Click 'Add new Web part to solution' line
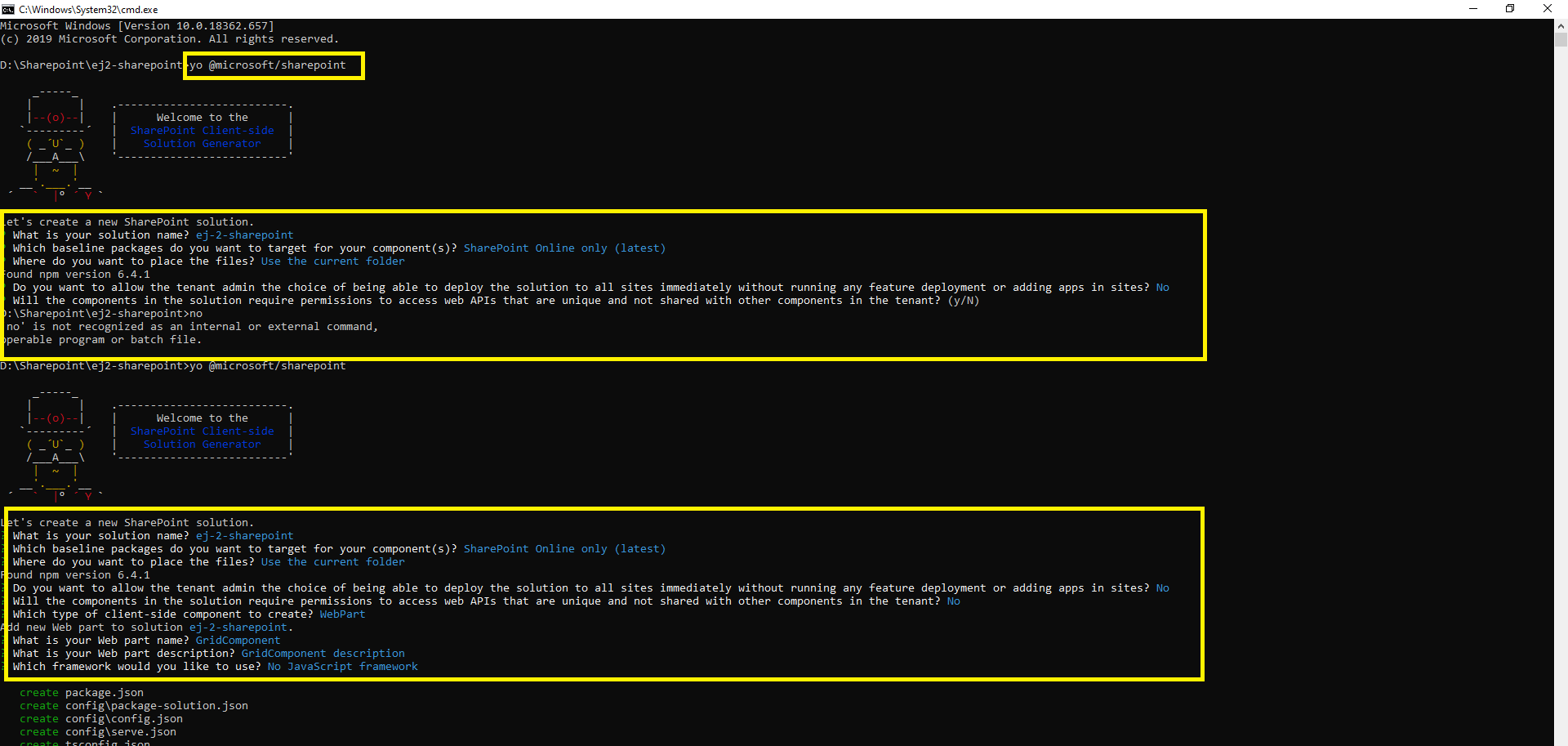Viewport: 1568px width, 746px height. [149, 628]
